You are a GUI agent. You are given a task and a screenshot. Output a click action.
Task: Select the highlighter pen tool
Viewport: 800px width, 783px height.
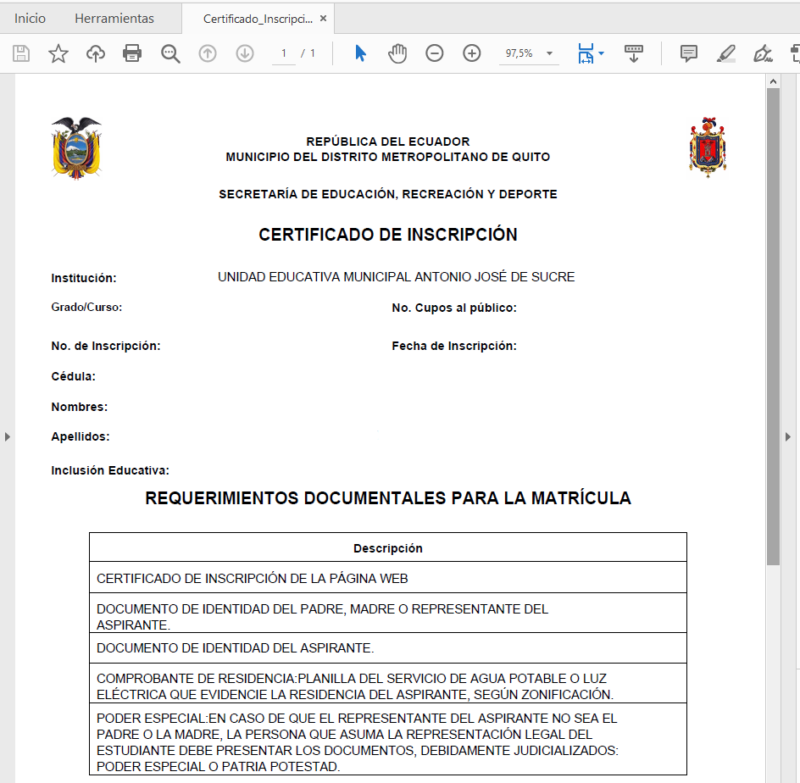(x=726, y=54)
